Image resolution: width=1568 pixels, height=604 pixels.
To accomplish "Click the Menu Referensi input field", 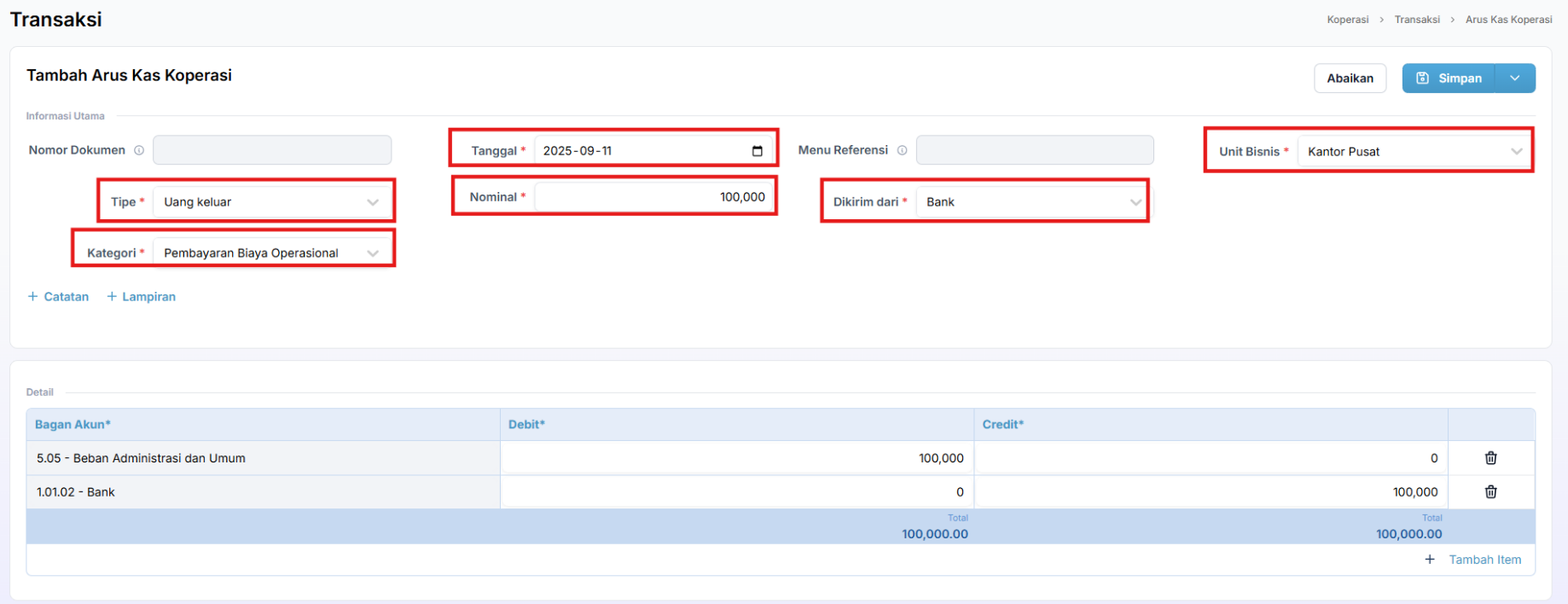I will tap(1035, 150).
